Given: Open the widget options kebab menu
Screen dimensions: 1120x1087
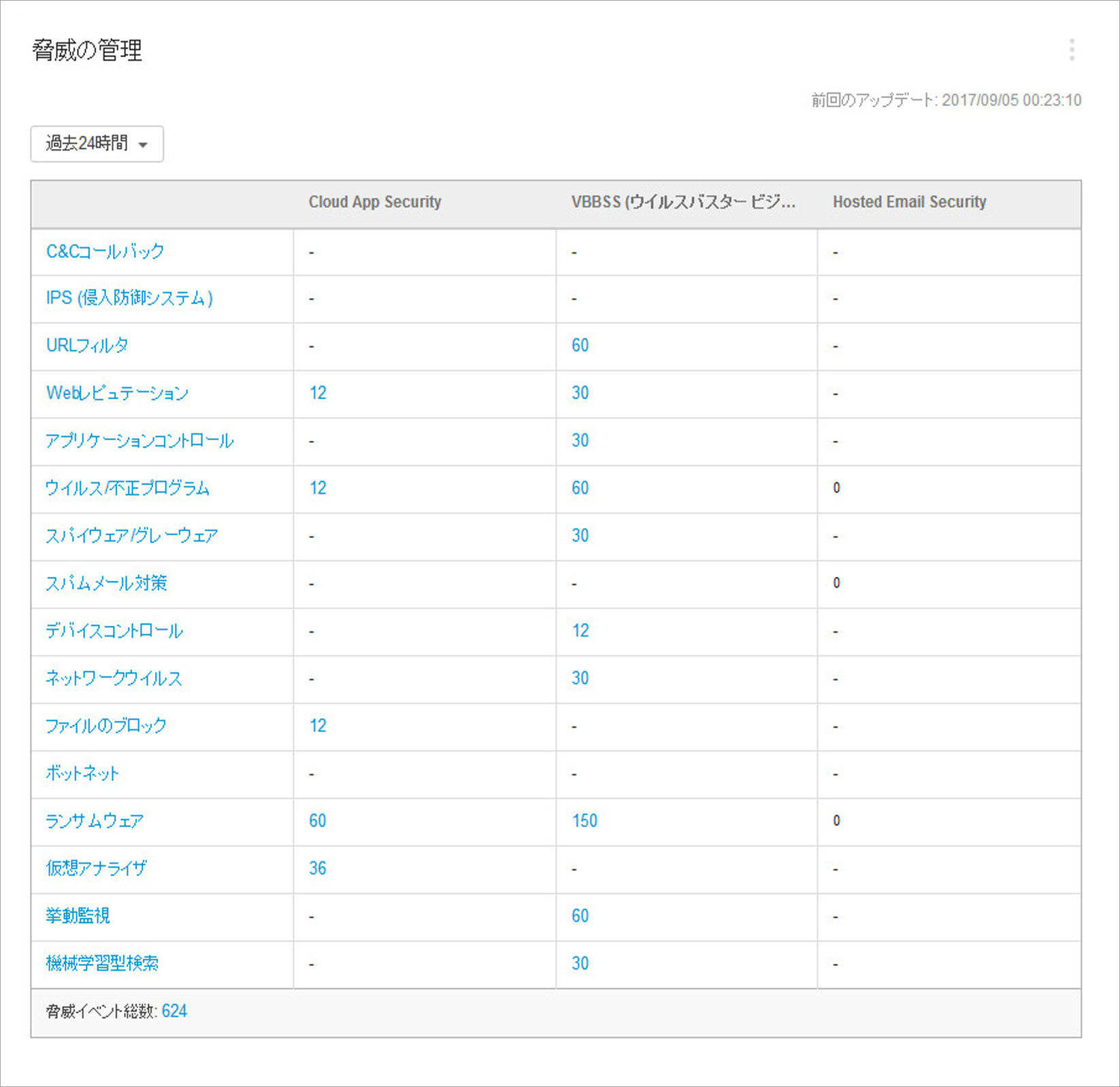Looking at the screenshot, I should (1072, 50).
